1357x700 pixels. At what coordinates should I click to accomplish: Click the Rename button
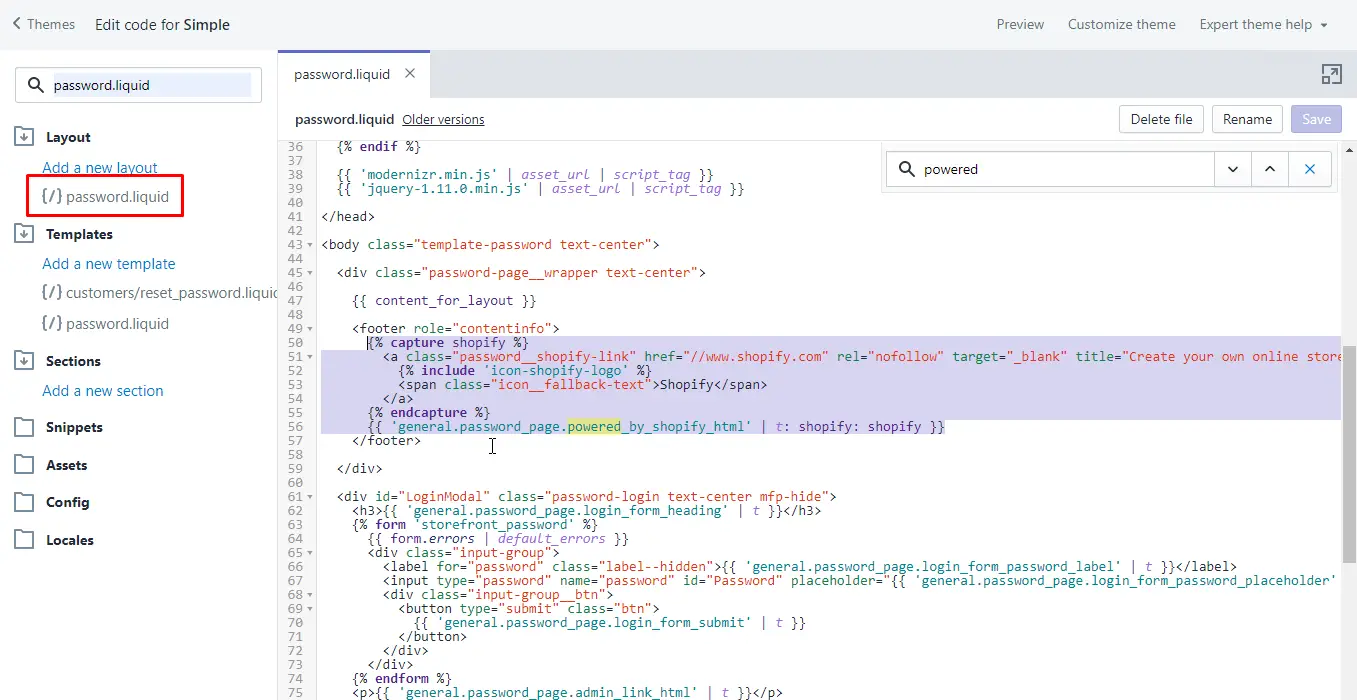click(x=1248, y=119)
